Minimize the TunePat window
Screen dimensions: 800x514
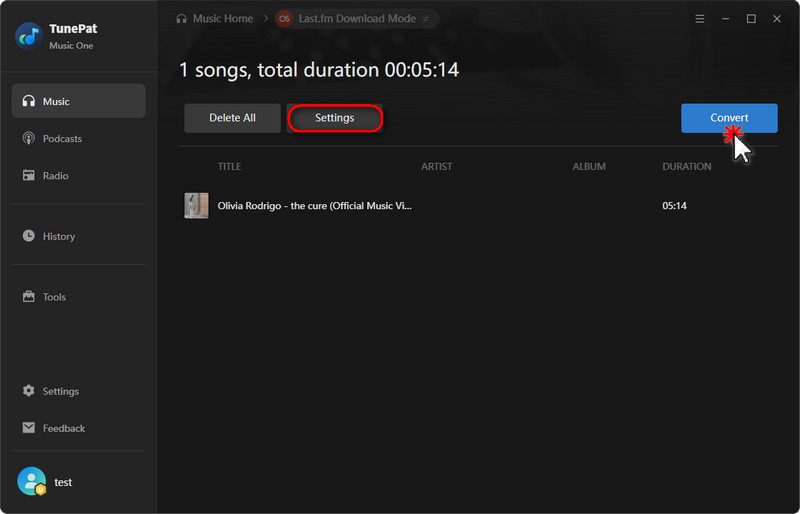tap(725, 19)
